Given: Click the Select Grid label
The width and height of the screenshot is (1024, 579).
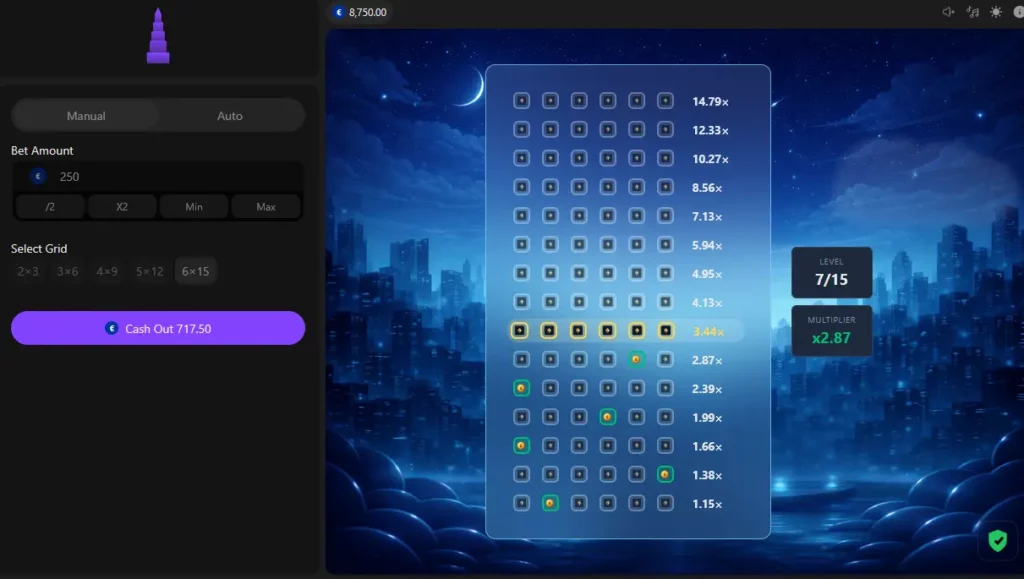Looking at the screenshot, I should 39,248.
